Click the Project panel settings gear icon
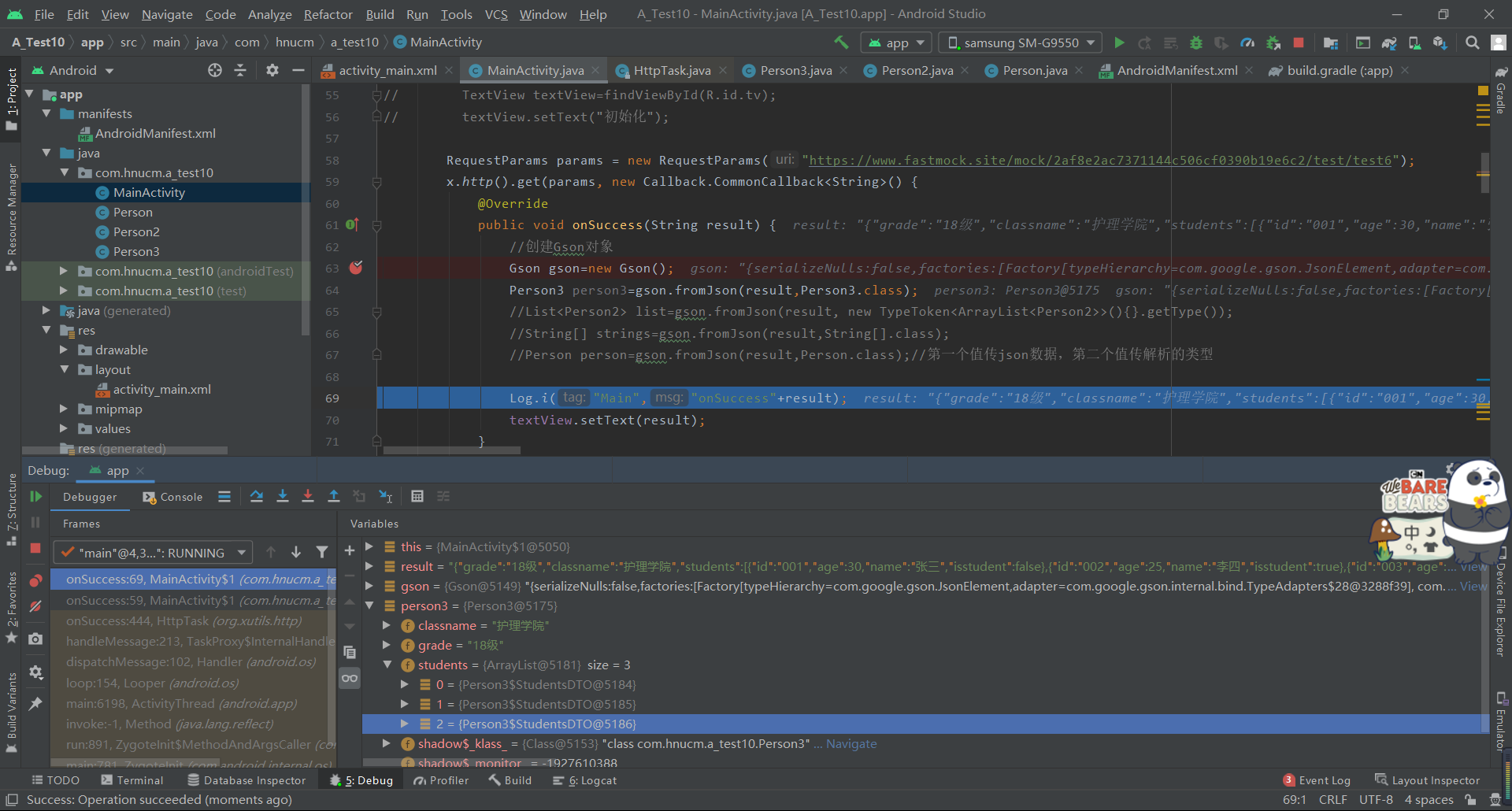The image size is (1512, 811). point(272,70)
